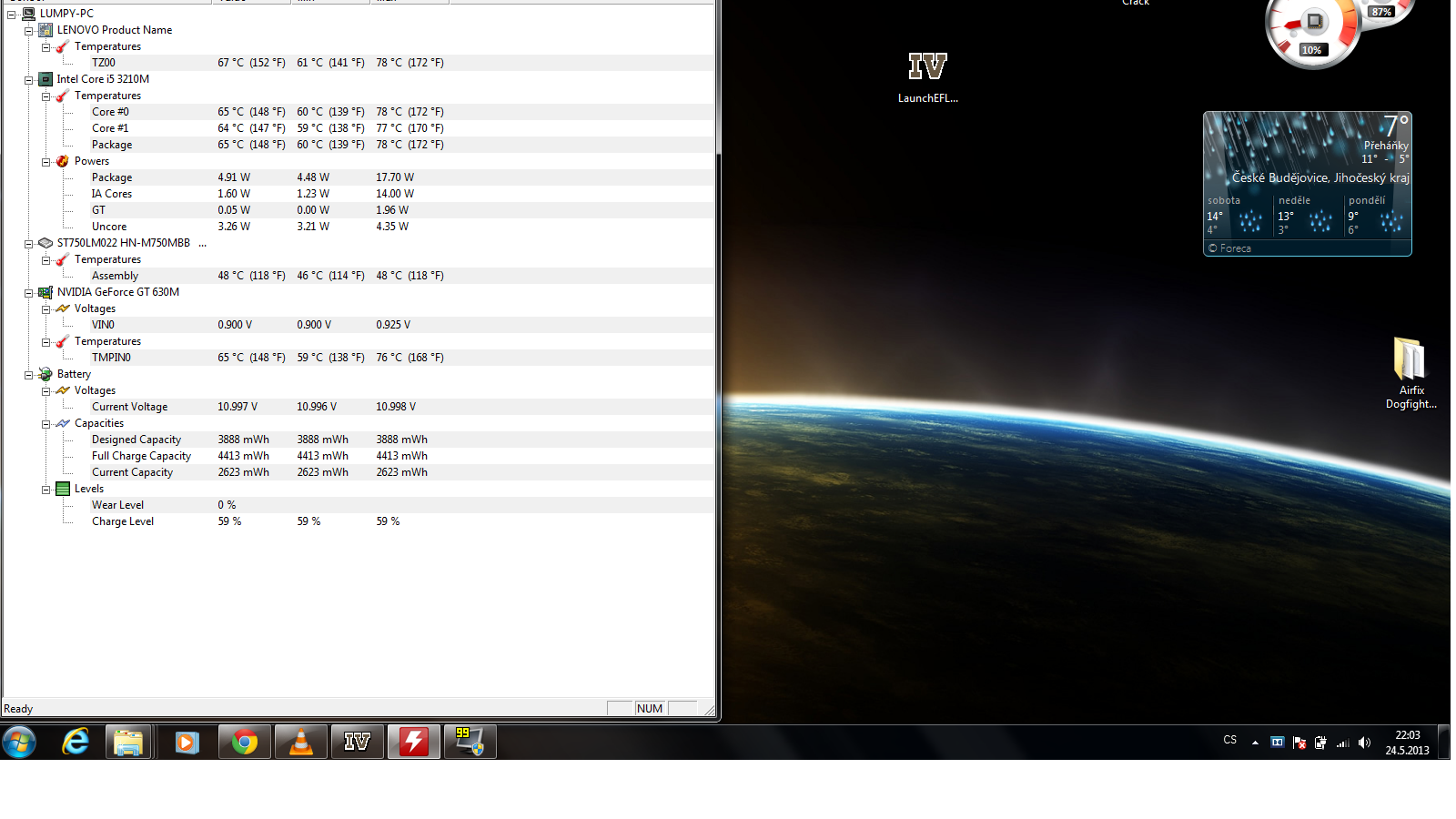Image resolution: width=1456 pixels, height=819 pixels.
Task: Open the LaunchEFL desktop shortcut
Action: click(x=928, y=77)
